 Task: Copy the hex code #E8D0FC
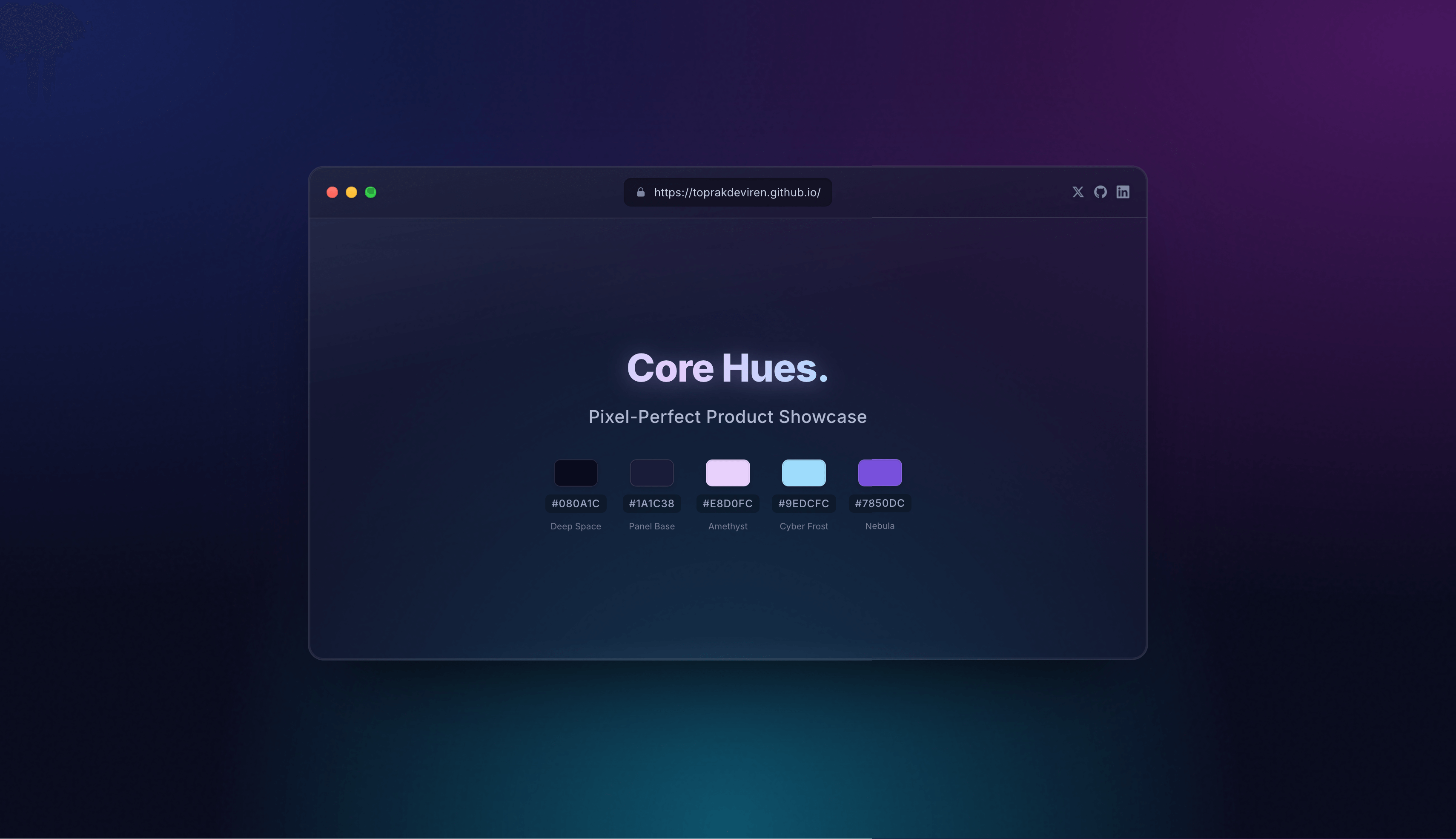728,503
